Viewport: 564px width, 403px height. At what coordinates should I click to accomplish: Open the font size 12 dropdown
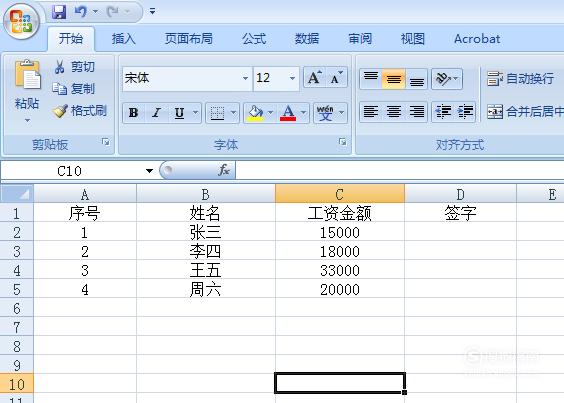[x=292, y=78]
